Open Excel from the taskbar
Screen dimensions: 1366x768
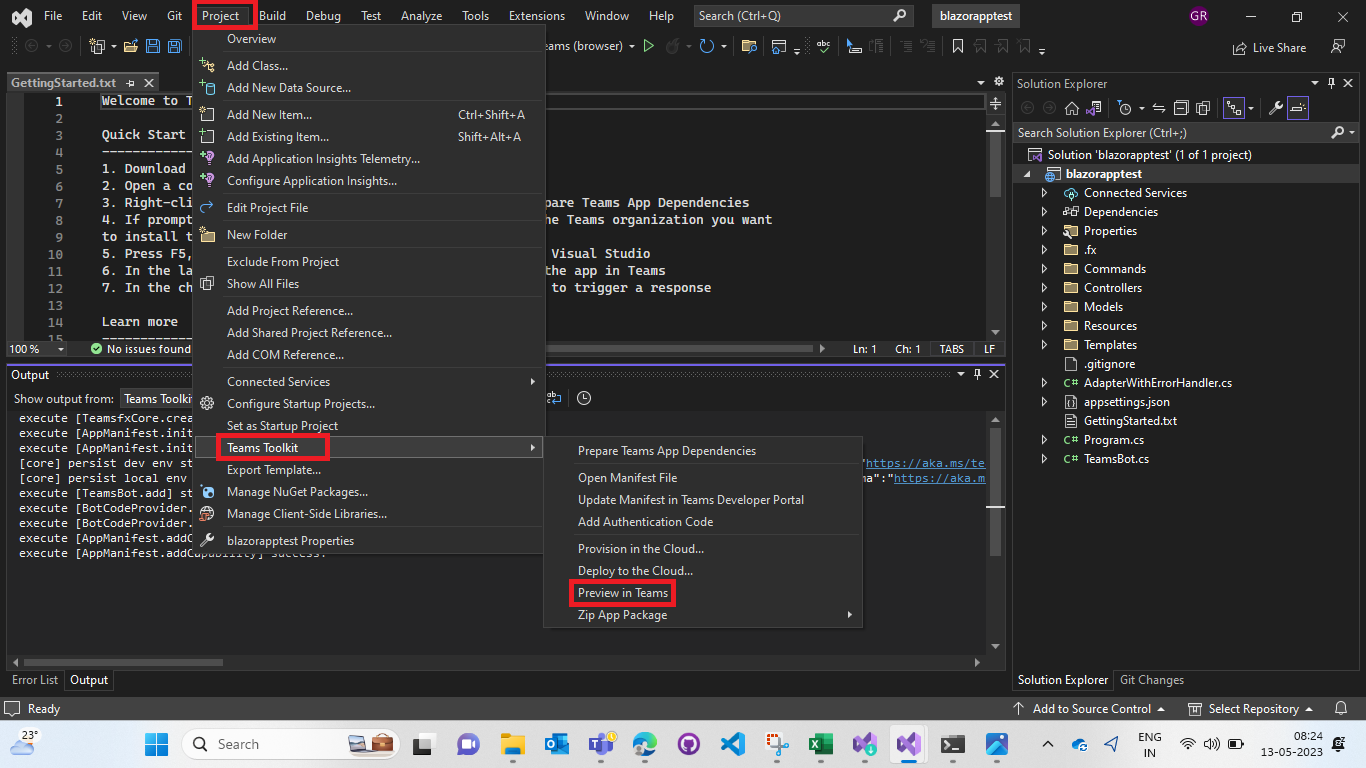(821, 744)
